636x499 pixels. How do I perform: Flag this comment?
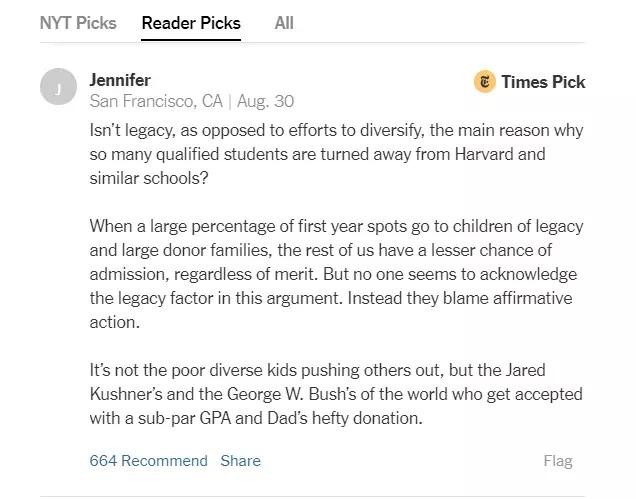click(x=558, y=461)
